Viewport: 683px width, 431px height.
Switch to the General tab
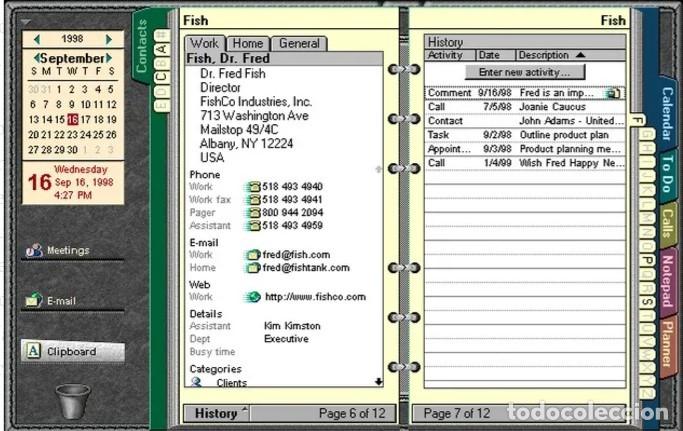(299, 44)
